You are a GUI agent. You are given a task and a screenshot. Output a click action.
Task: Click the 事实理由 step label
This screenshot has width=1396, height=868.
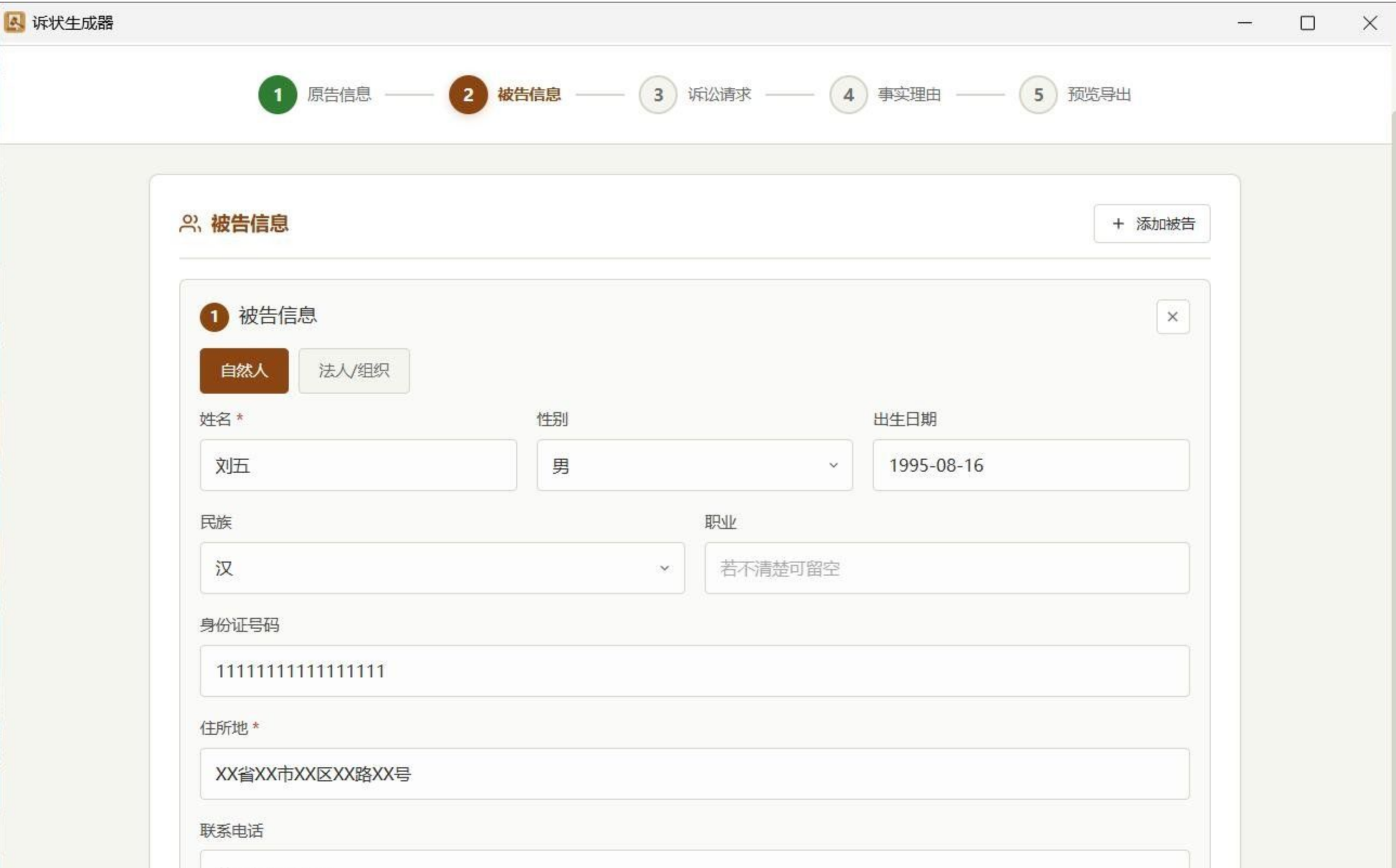point(910,95)
